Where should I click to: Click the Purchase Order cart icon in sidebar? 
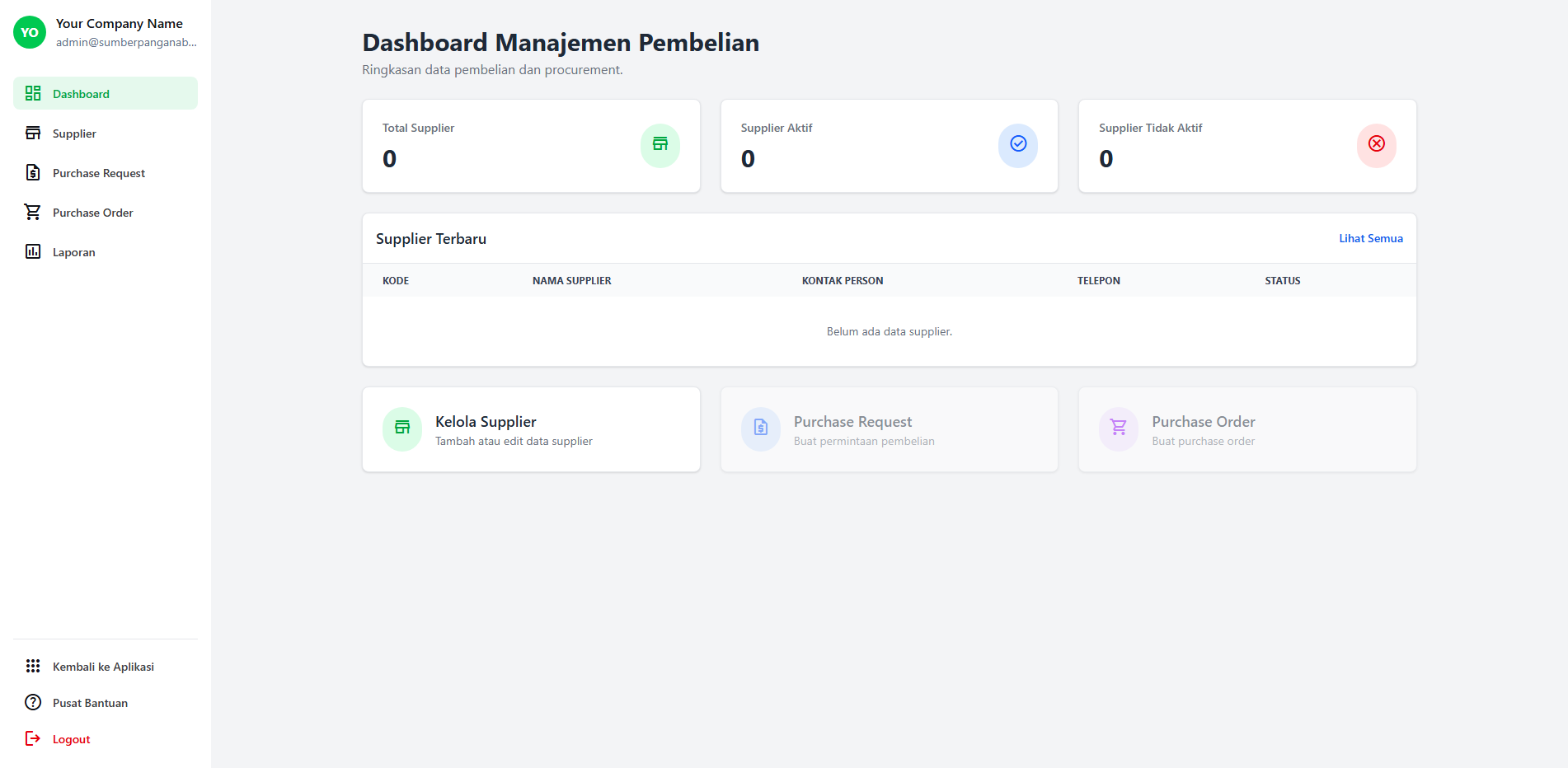coord(33,212)
